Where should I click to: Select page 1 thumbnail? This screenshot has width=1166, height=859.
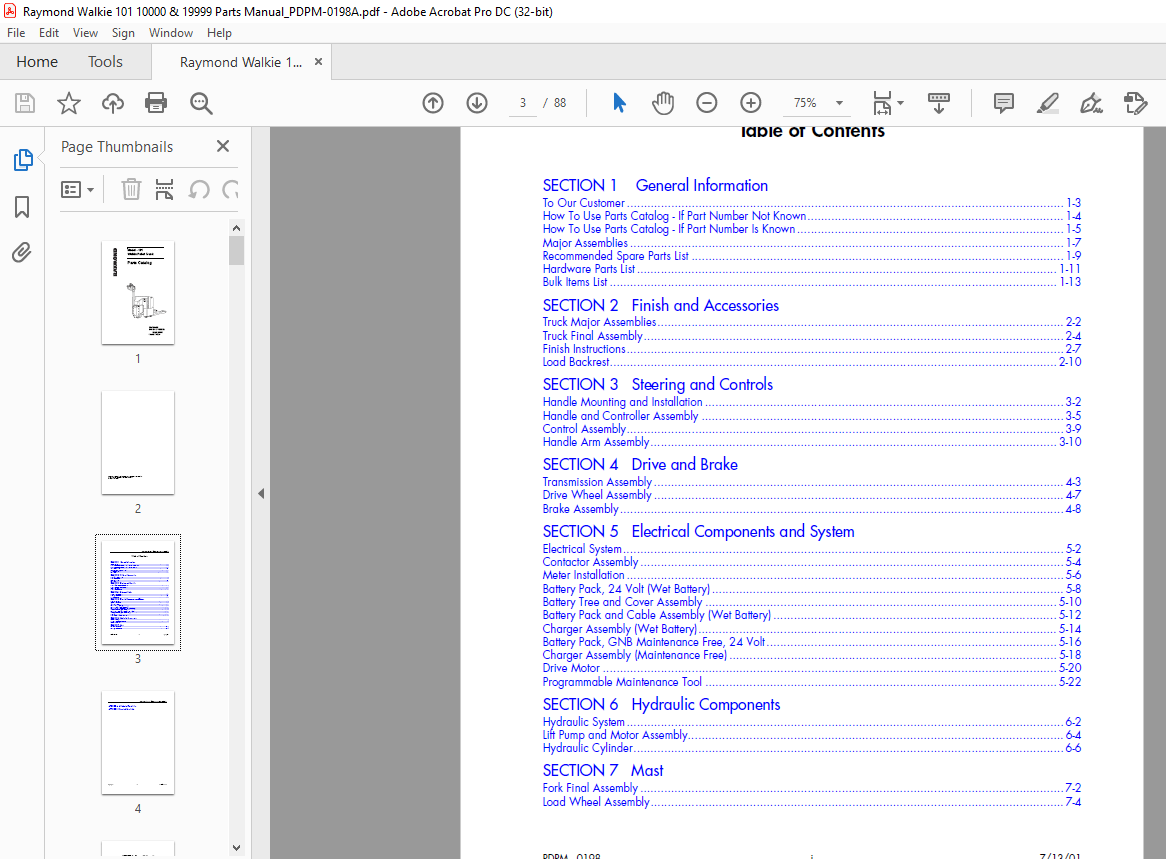pos(138,292)
